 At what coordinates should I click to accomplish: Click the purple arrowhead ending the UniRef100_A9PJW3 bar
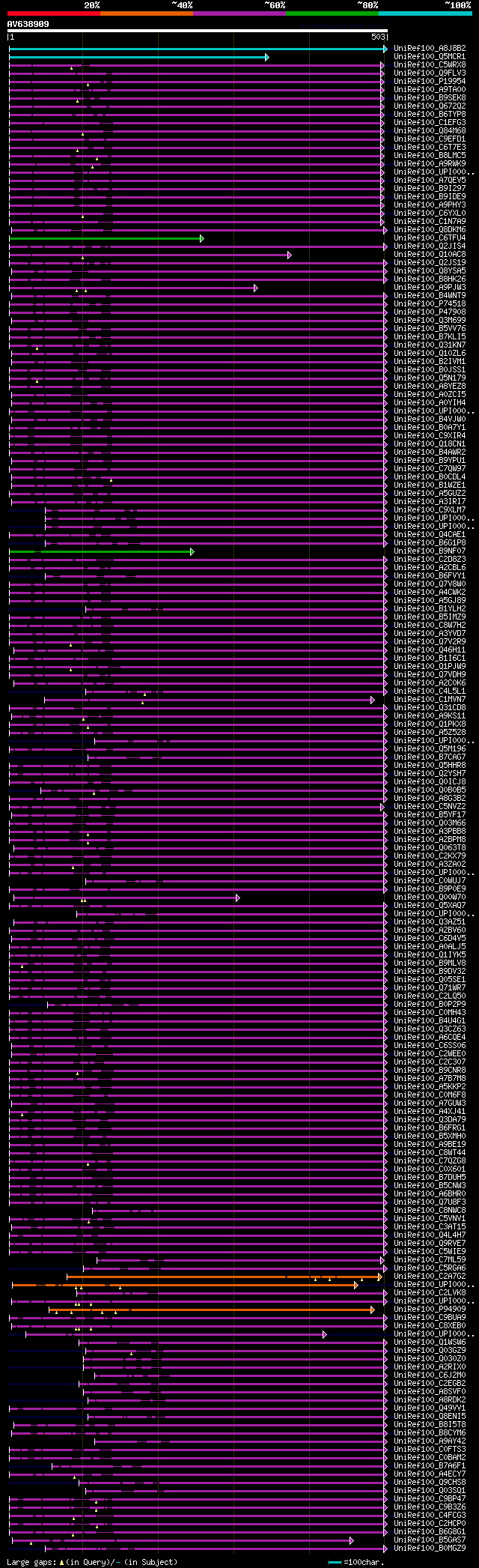click(256, 288)
